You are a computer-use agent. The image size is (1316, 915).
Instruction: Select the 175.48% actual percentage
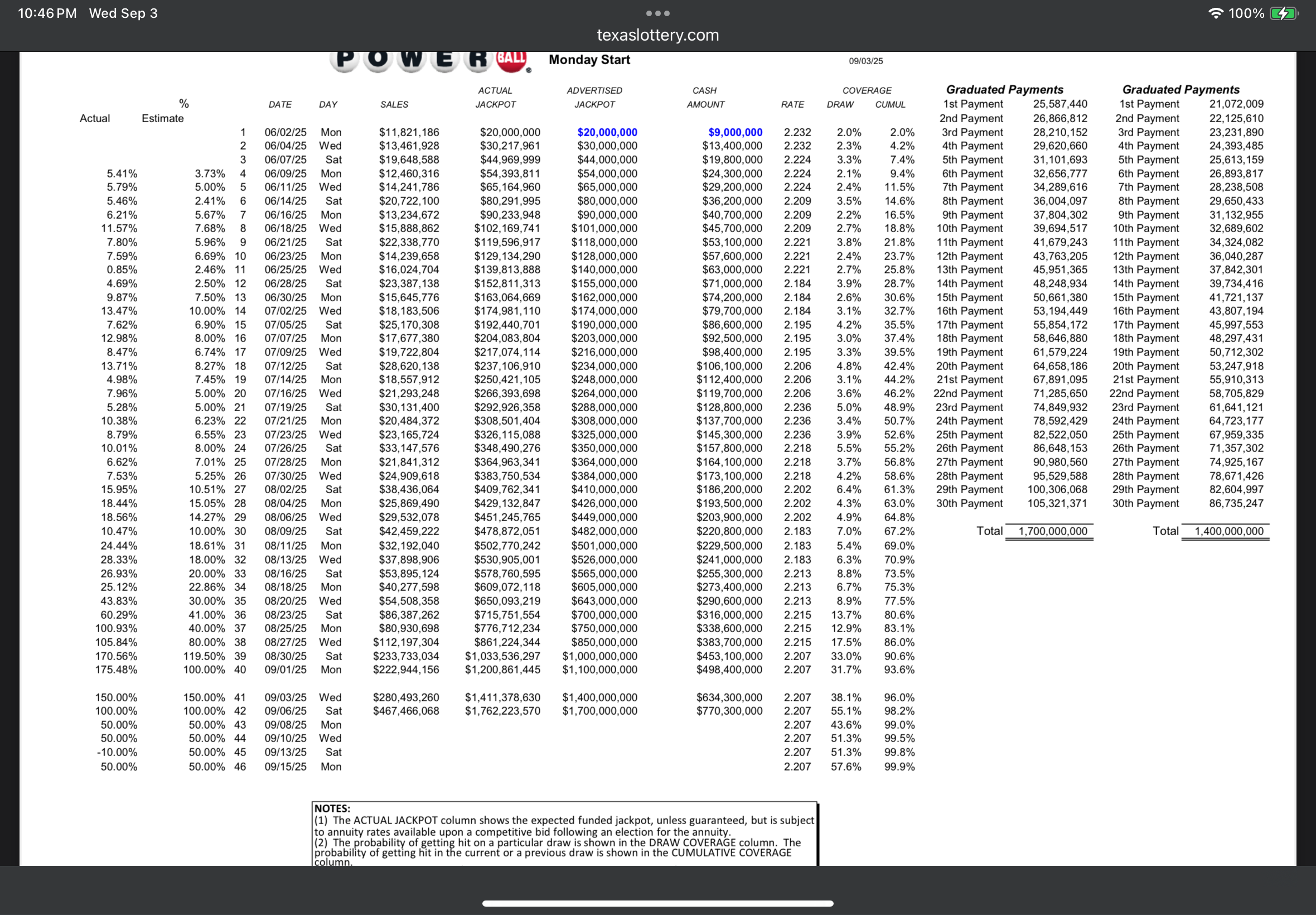(x=117, y=670)
